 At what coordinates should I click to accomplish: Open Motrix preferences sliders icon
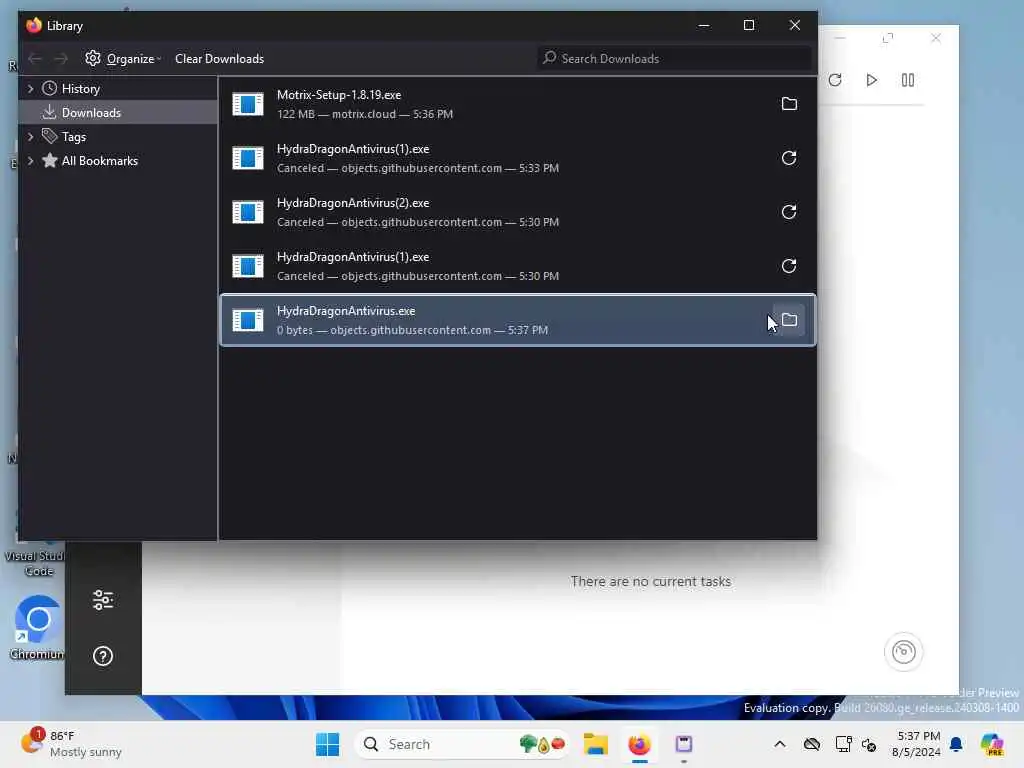coord(103,600)
